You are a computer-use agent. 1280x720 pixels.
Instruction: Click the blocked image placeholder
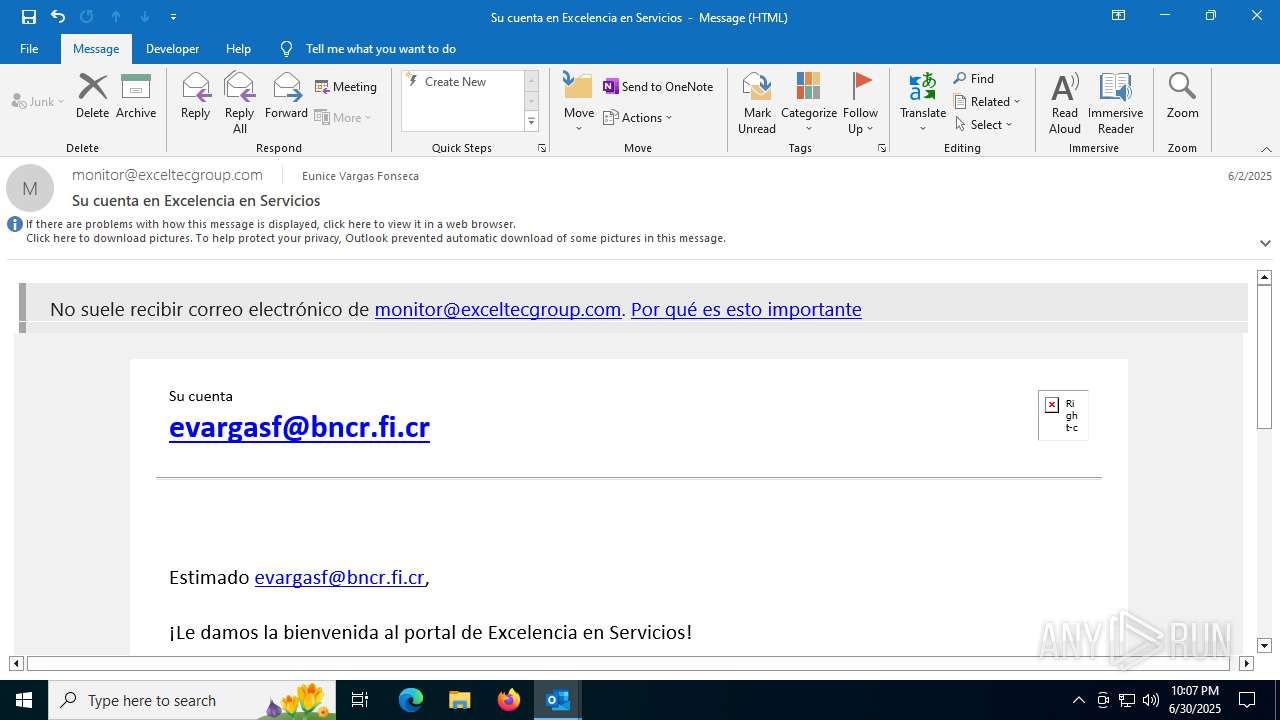click(1063, 415)
